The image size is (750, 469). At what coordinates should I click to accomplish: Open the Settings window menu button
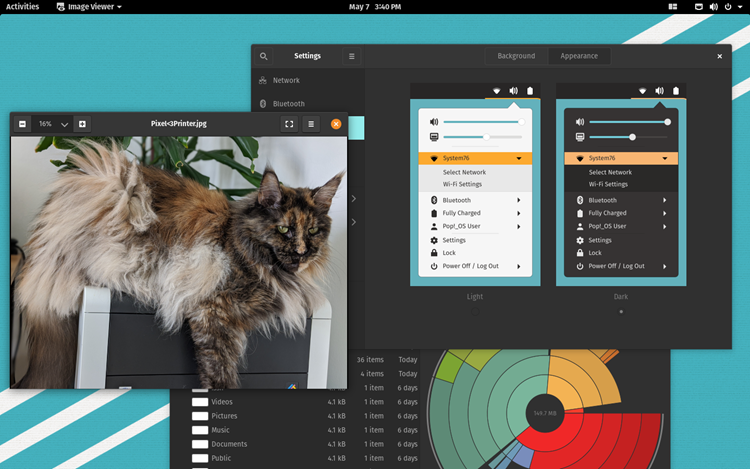click(x=352, y=56)
